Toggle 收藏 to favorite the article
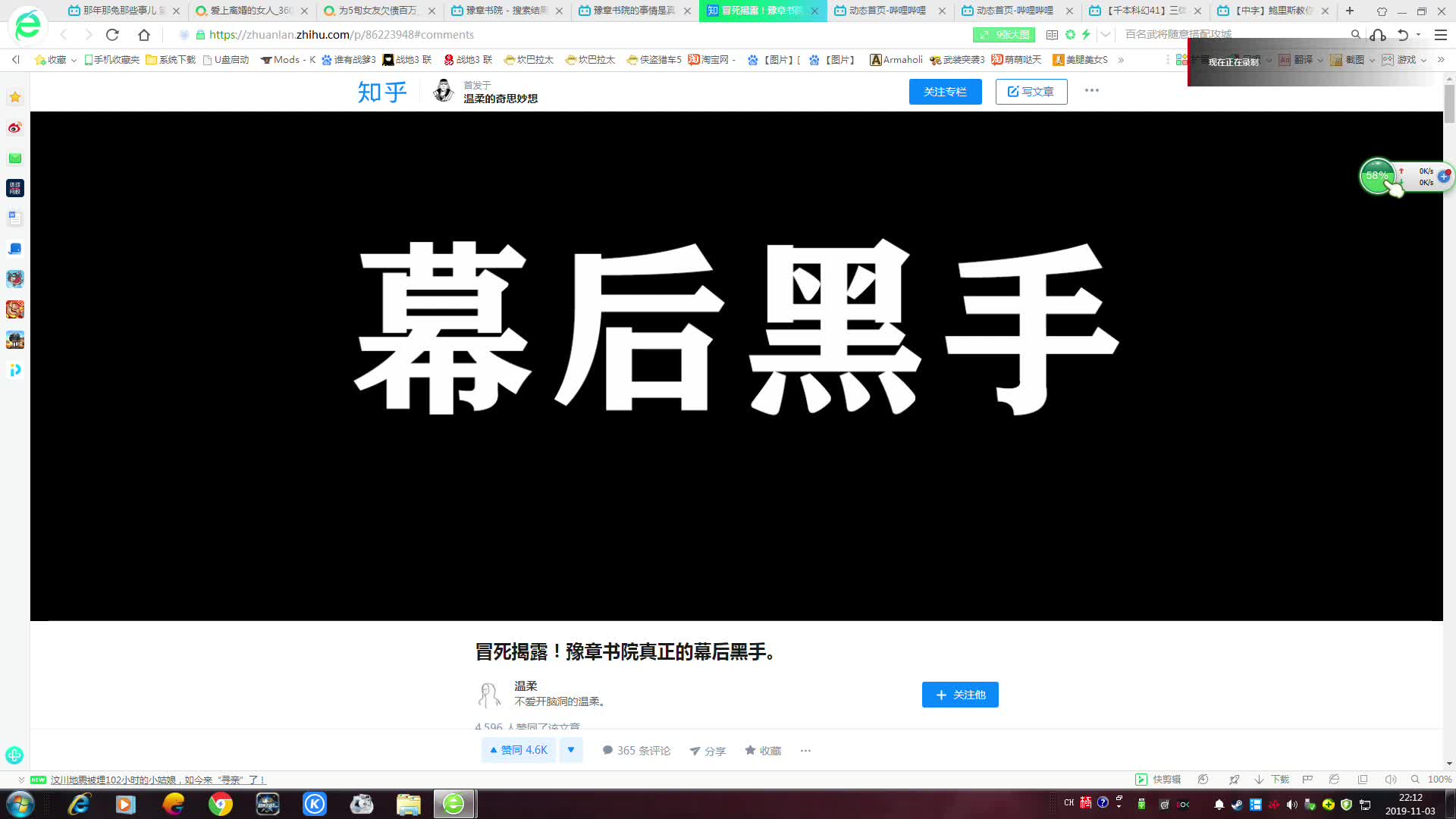Screen dimensions: 1456x819 (x=762, y=750)
